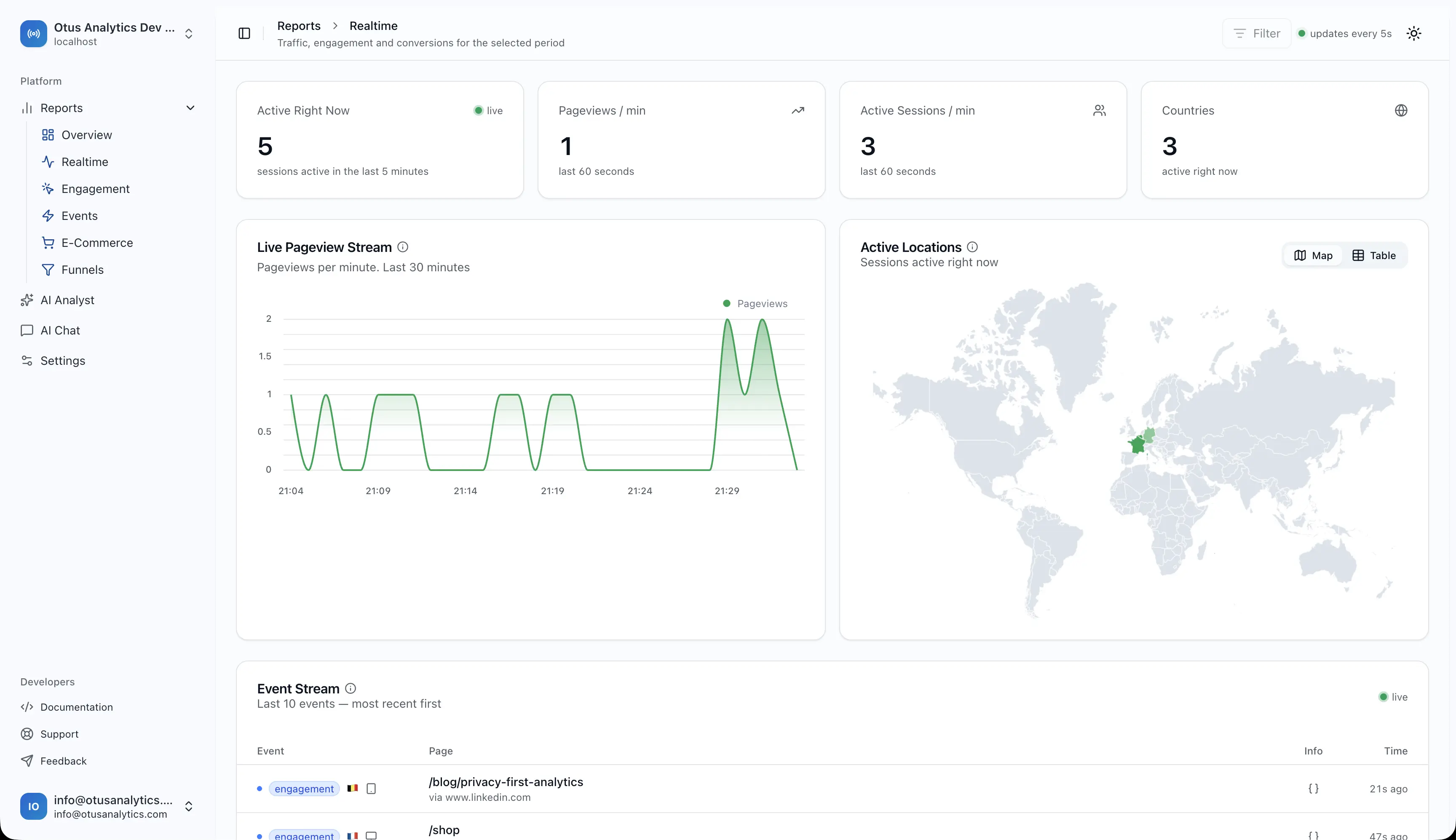Click the AI Chat bubble icon
Screen dimensions: 1456x840
[x=27, y=331]
